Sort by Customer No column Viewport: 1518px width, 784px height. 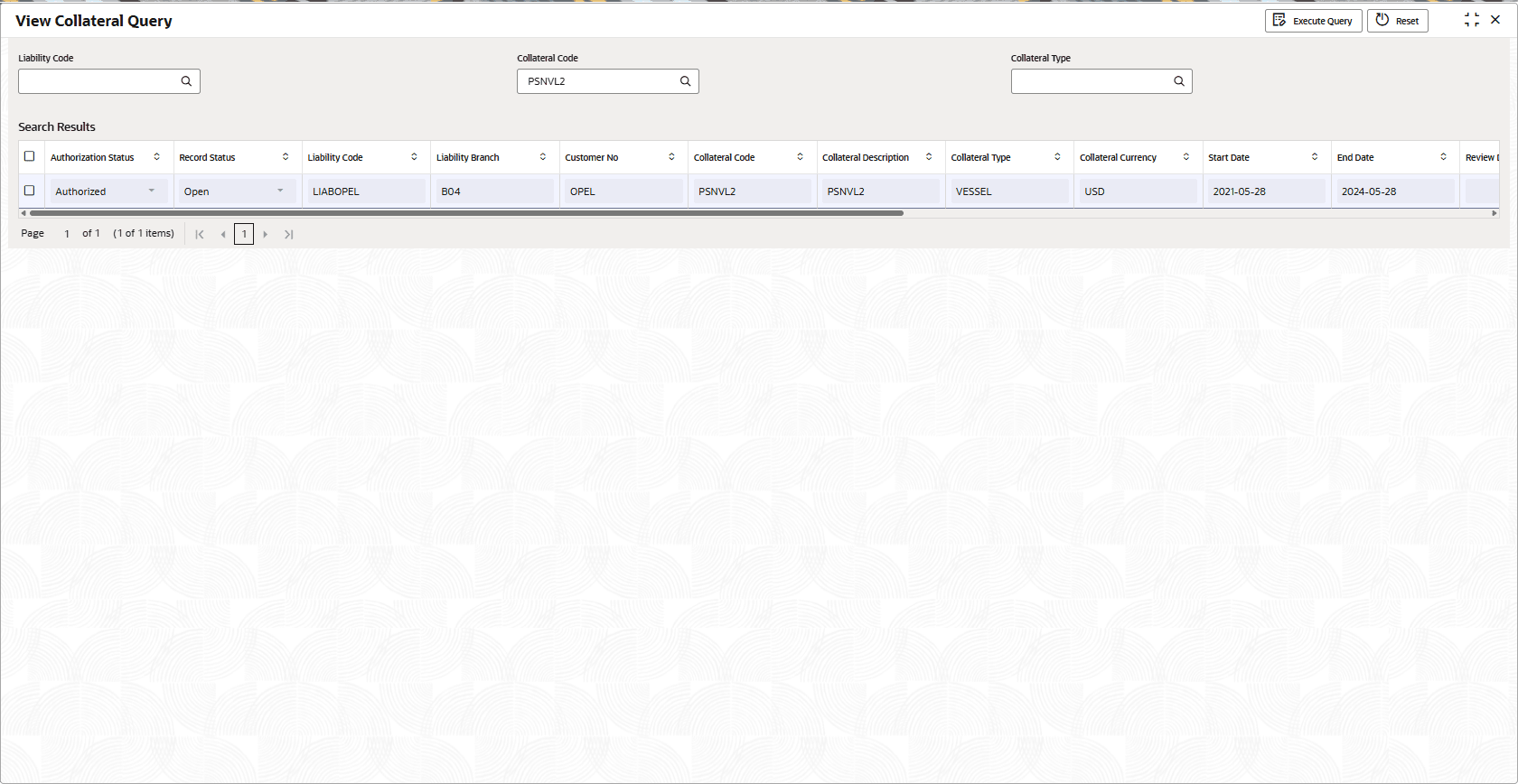click(x=671, y=157)
